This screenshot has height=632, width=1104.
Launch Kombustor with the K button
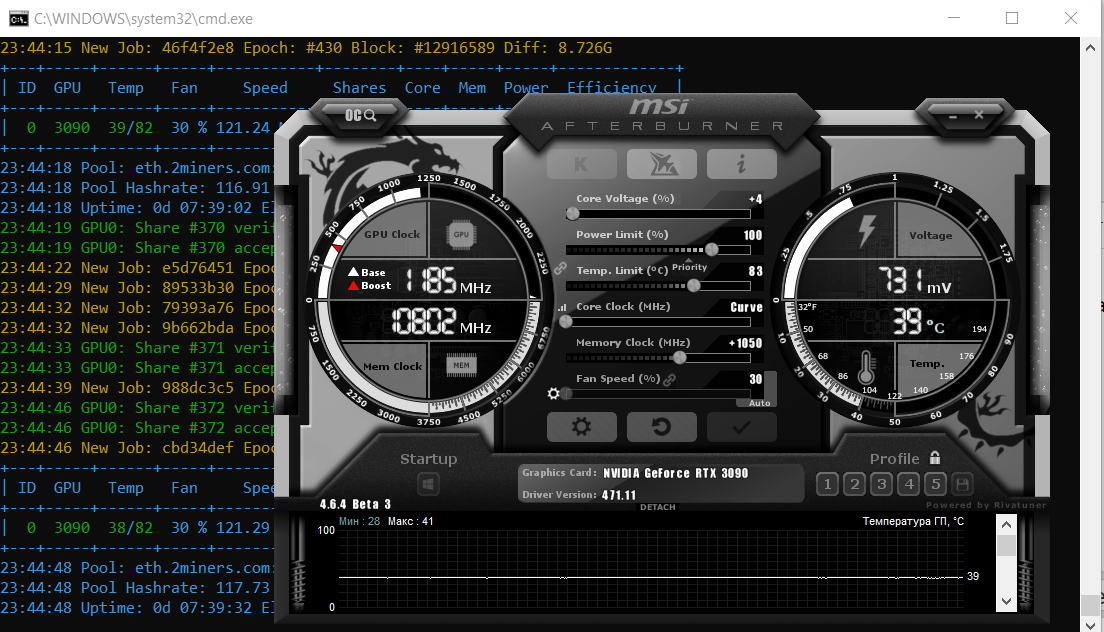[582, 164]
